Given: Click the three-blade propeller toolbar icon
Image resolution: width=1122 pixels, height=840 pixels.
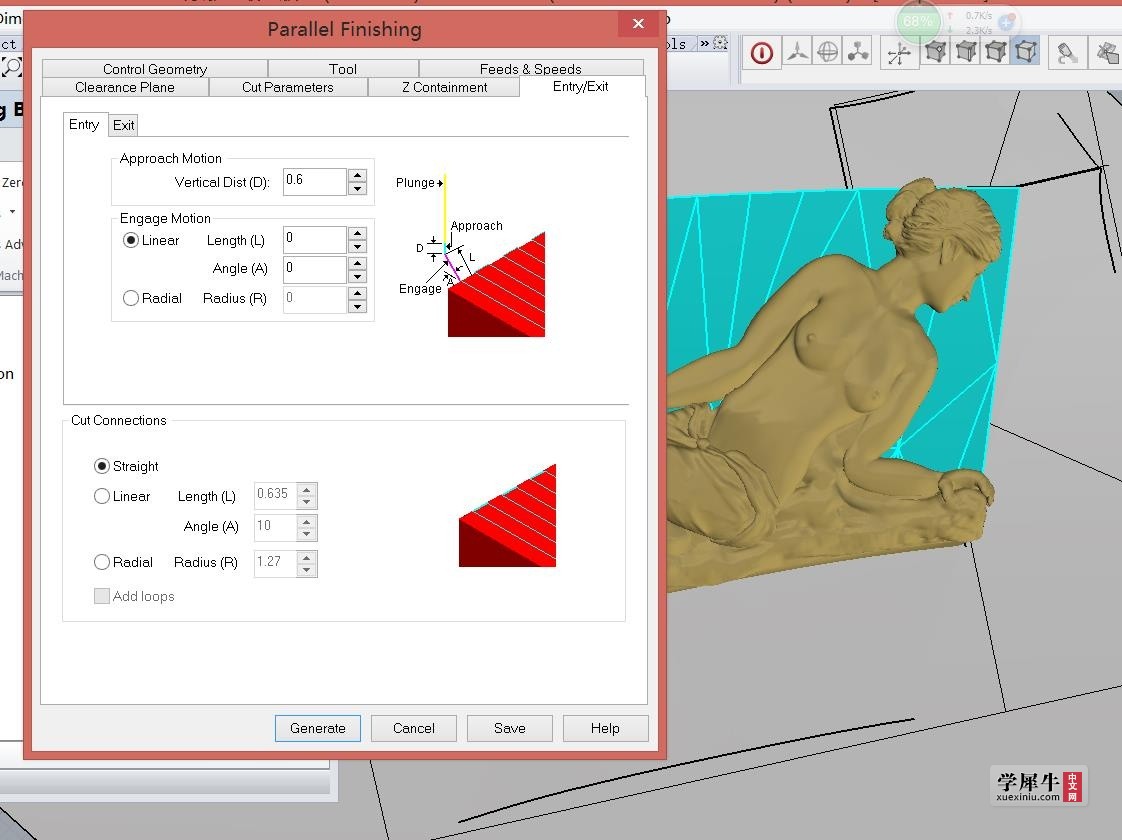Looking at the screenshot, I should coord(797,52).
